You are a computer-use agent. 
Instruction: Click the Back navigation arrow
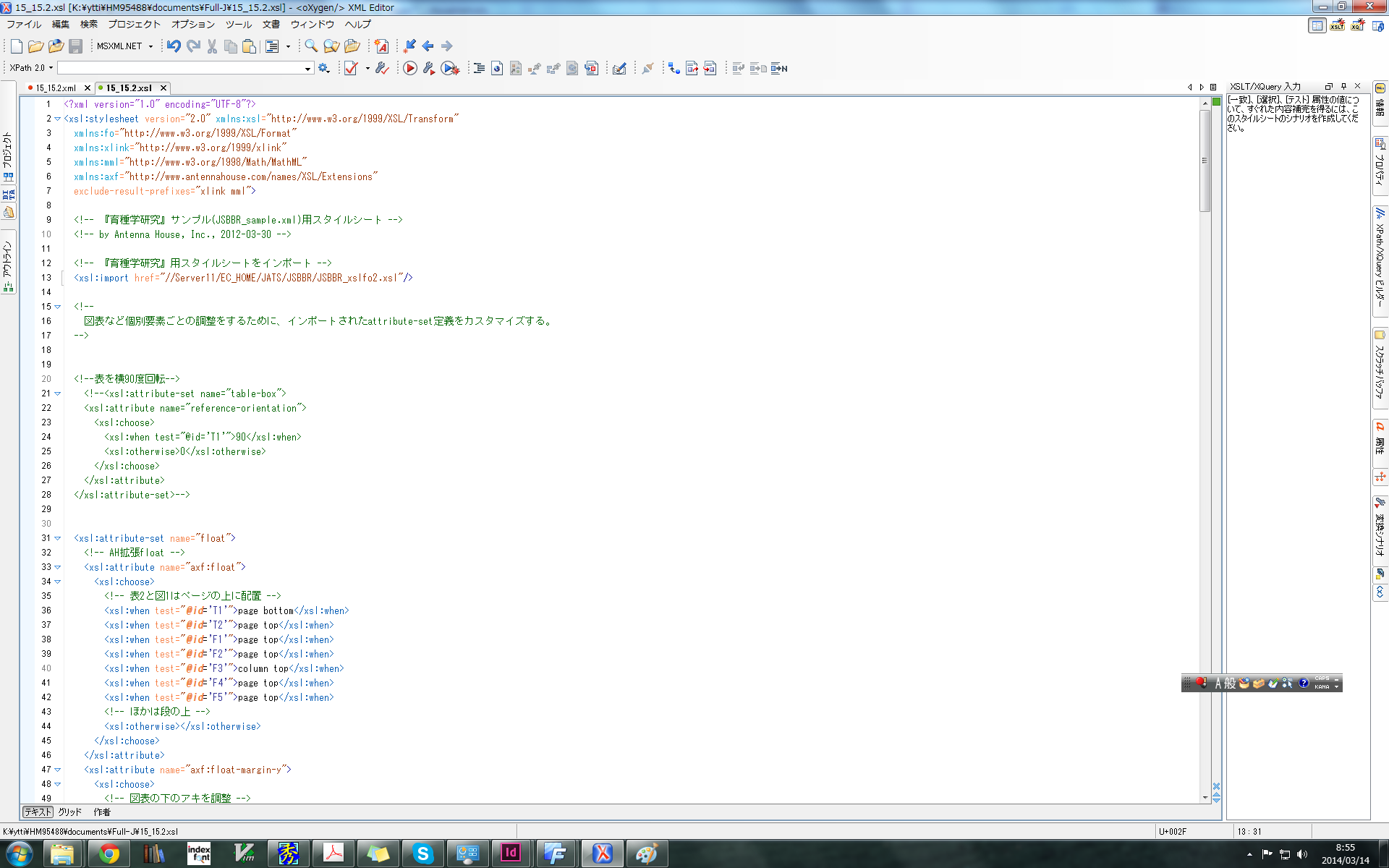[x=428, y=46]
